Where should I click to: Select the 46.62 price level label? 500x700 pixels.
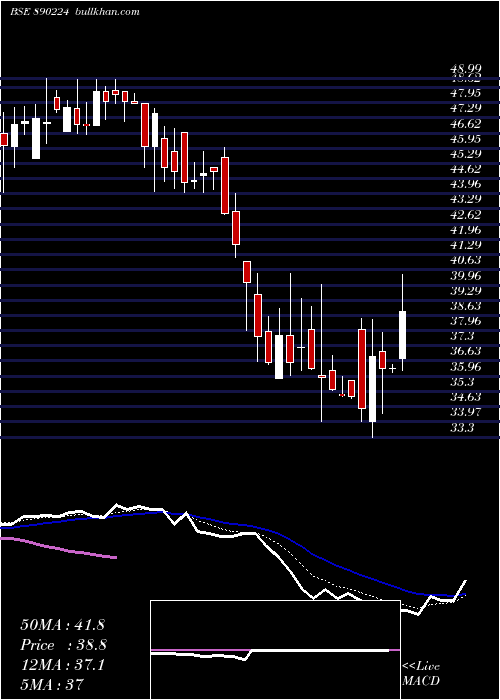coord(466,123)
